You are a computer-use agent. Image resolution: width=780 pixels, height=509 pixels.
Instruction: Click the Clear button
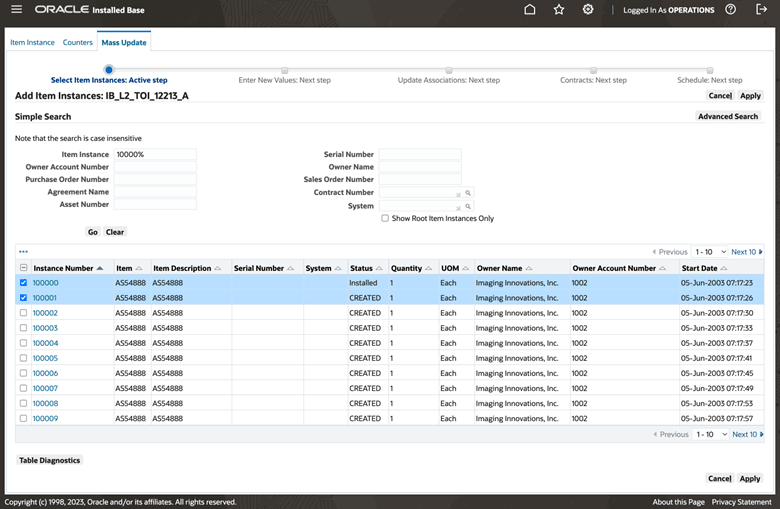[115, 232]
